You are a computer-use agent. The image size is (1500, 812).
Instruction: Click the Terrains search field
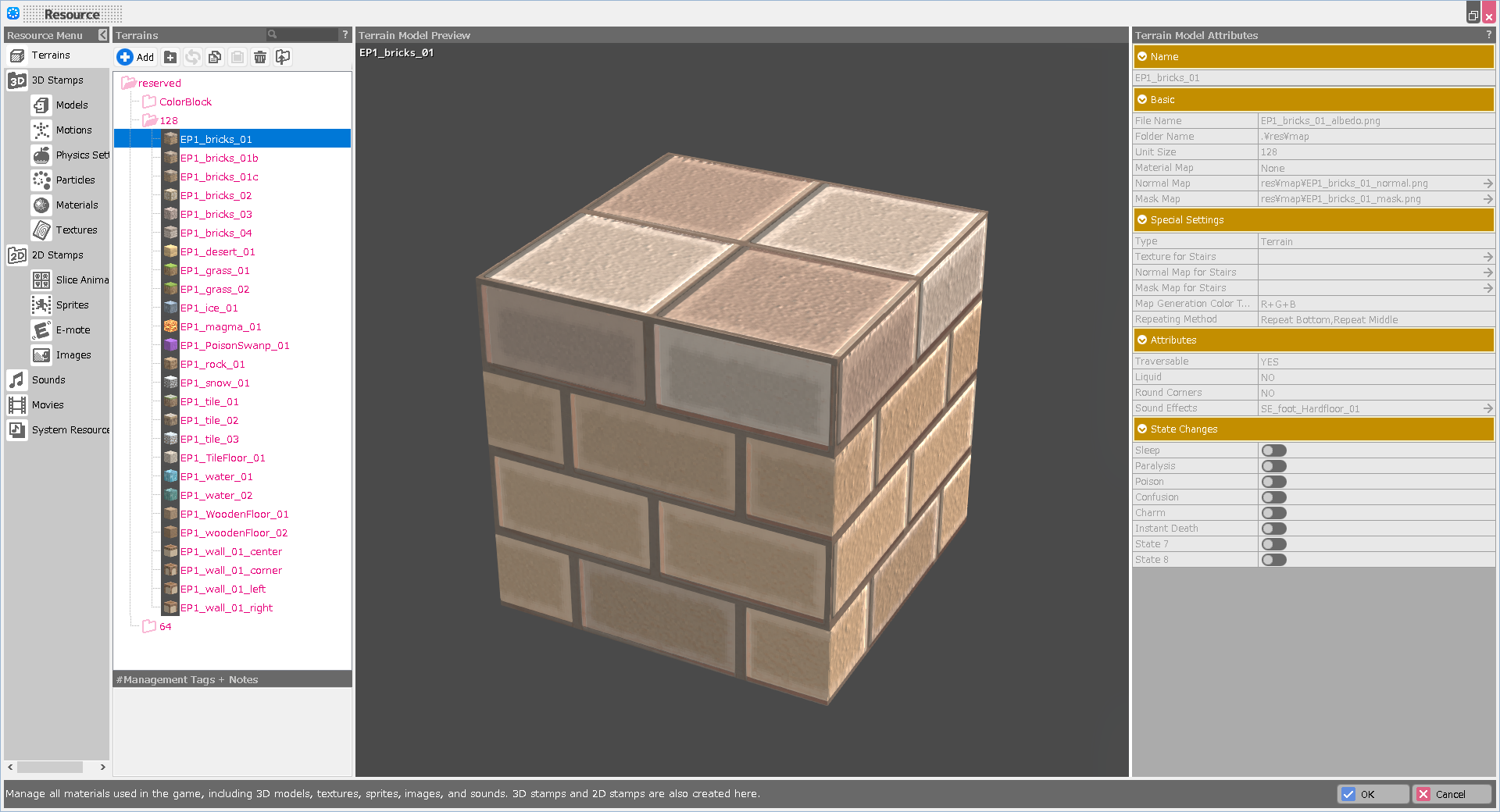306,35
